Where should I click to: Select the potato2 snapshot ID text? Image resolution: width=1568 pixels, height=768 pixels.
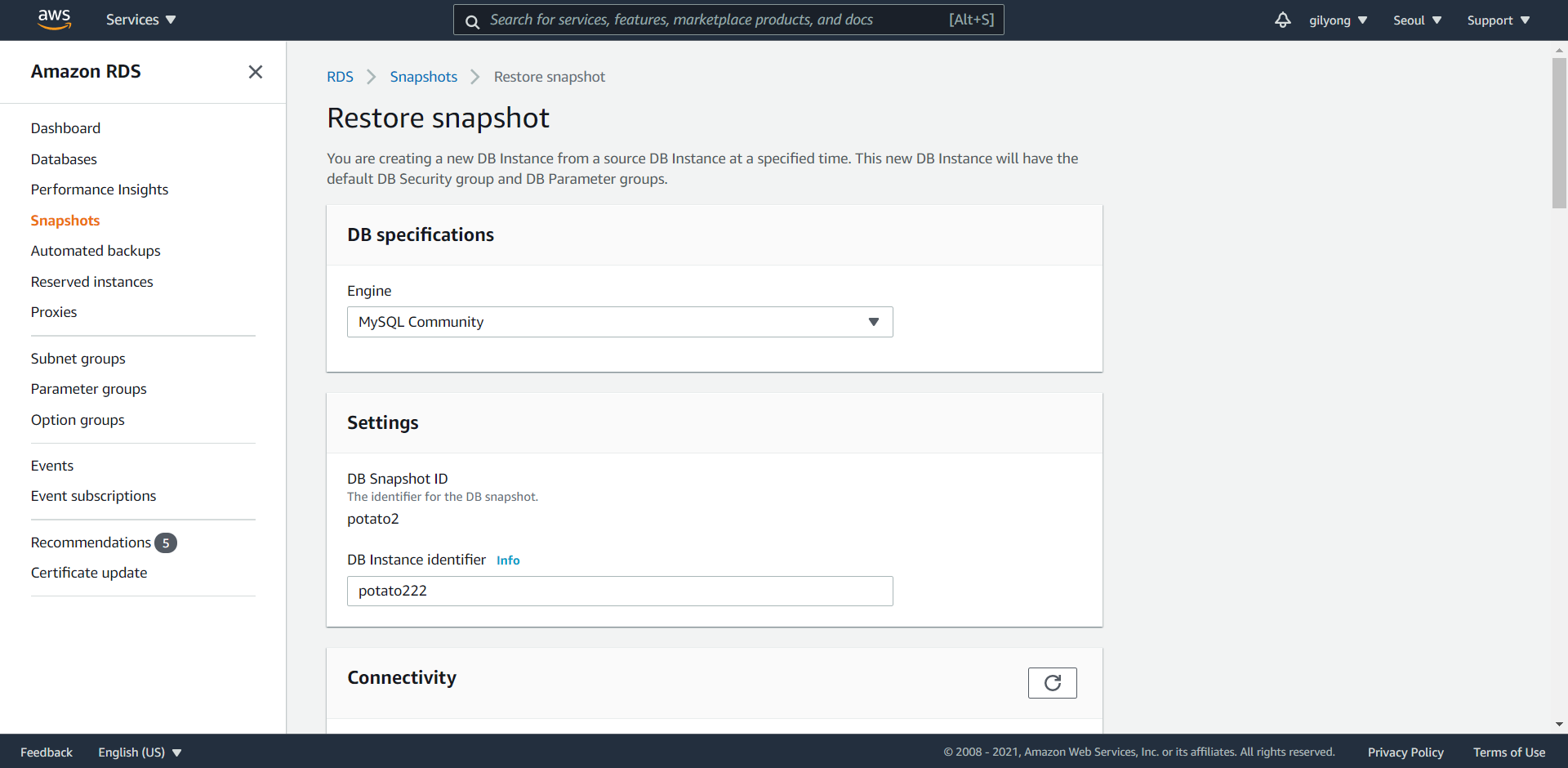(x=372, y=519)
